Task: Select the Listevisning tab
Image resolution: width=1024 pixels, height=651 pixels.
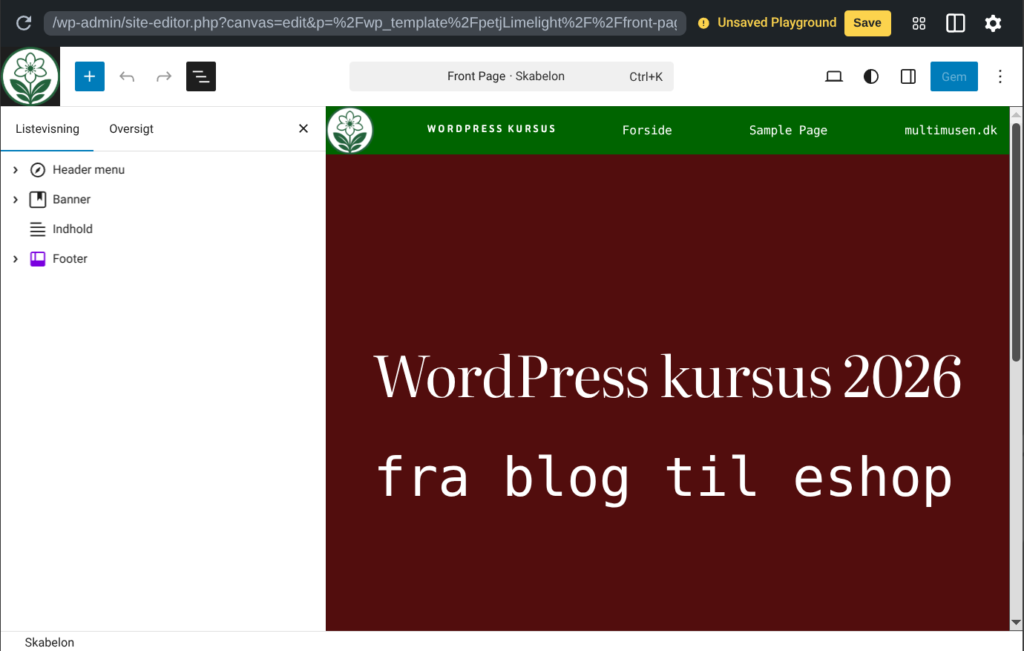Action: coord(47,129)
